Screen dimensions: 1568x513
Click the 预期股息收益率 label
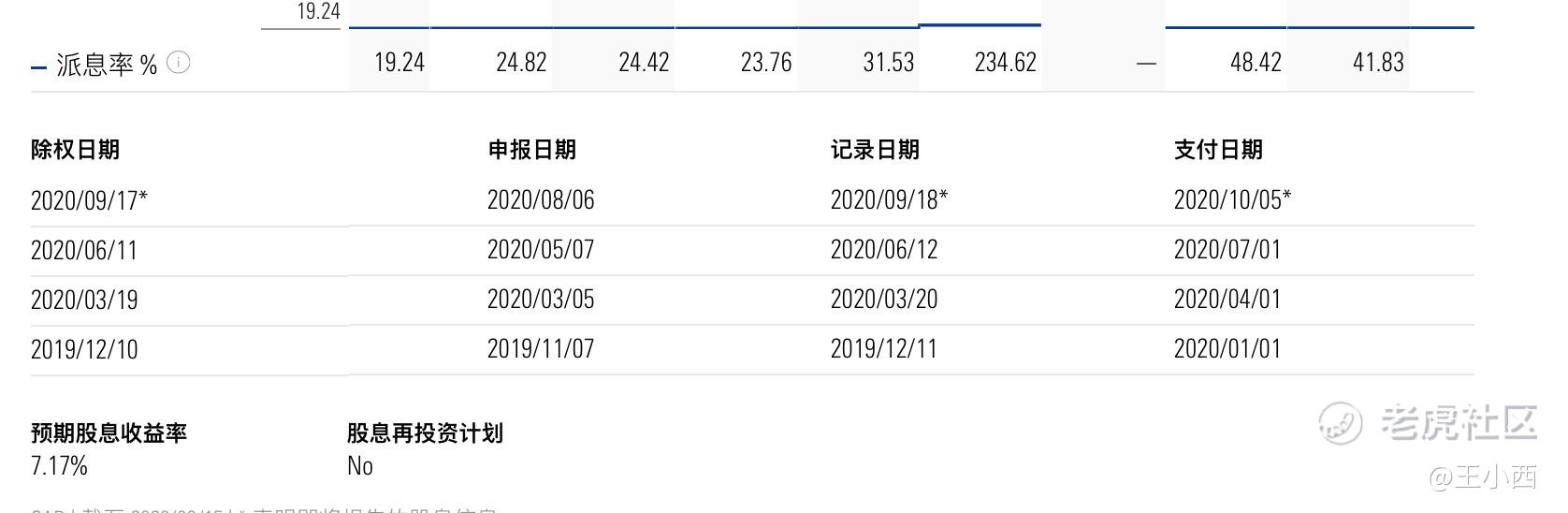point(109,433)
